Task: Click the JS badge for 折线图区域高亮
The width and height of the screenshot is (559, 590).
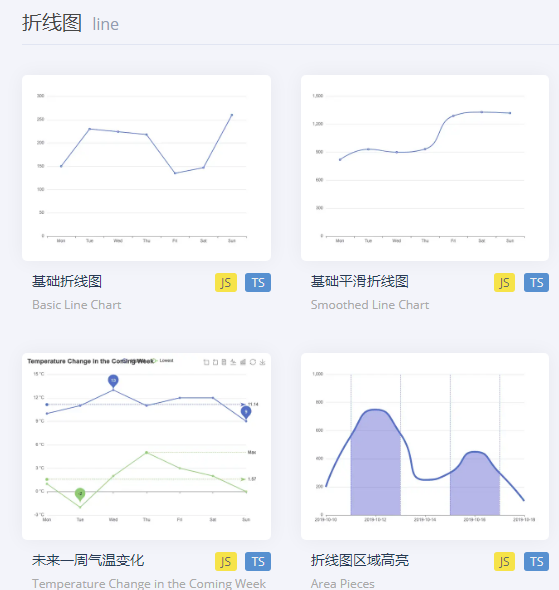Action: 504,561
